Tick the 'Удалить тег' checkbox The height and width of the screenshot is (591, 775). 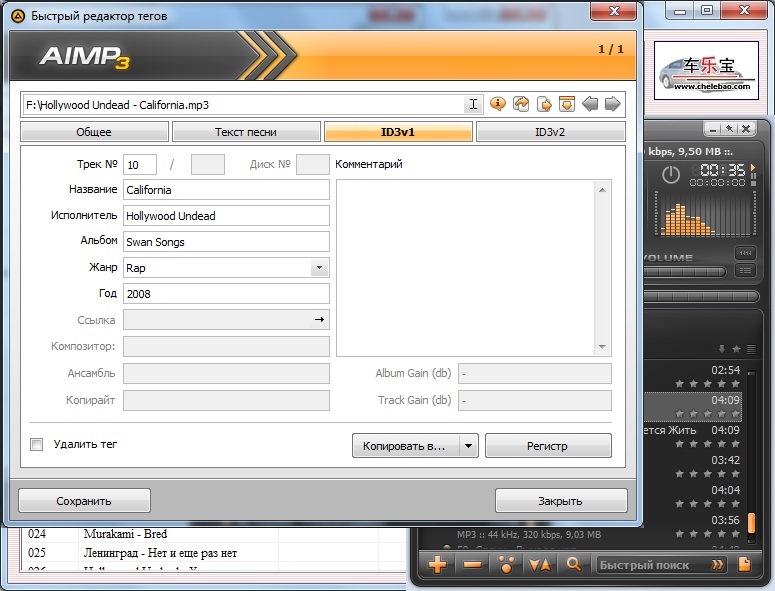(37, 444)
